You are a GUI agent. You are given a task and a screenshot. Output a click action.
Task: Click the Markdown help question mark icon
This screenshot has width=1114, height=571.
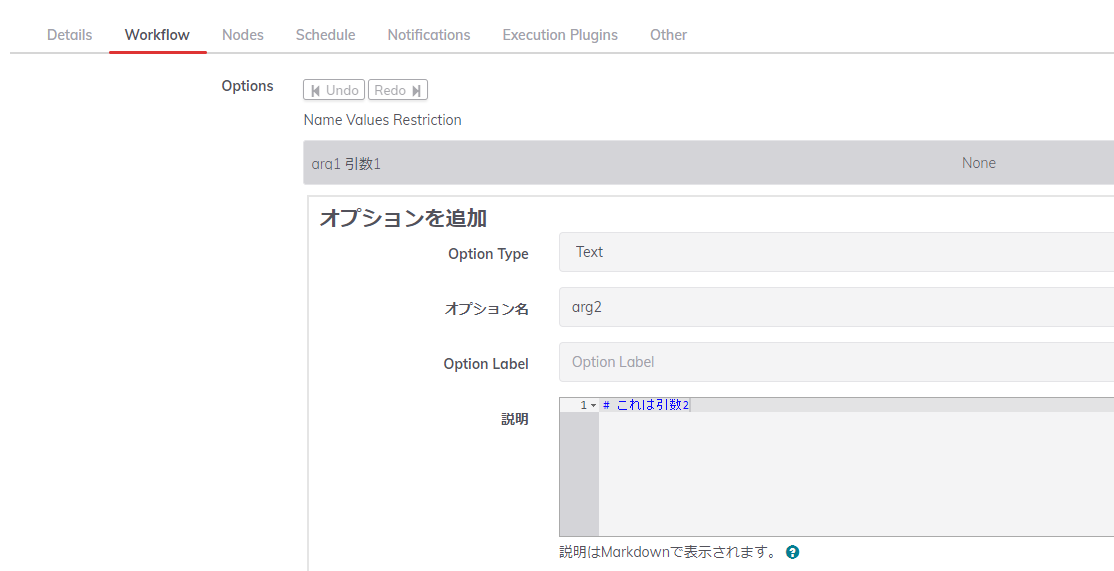coord(793,552)
